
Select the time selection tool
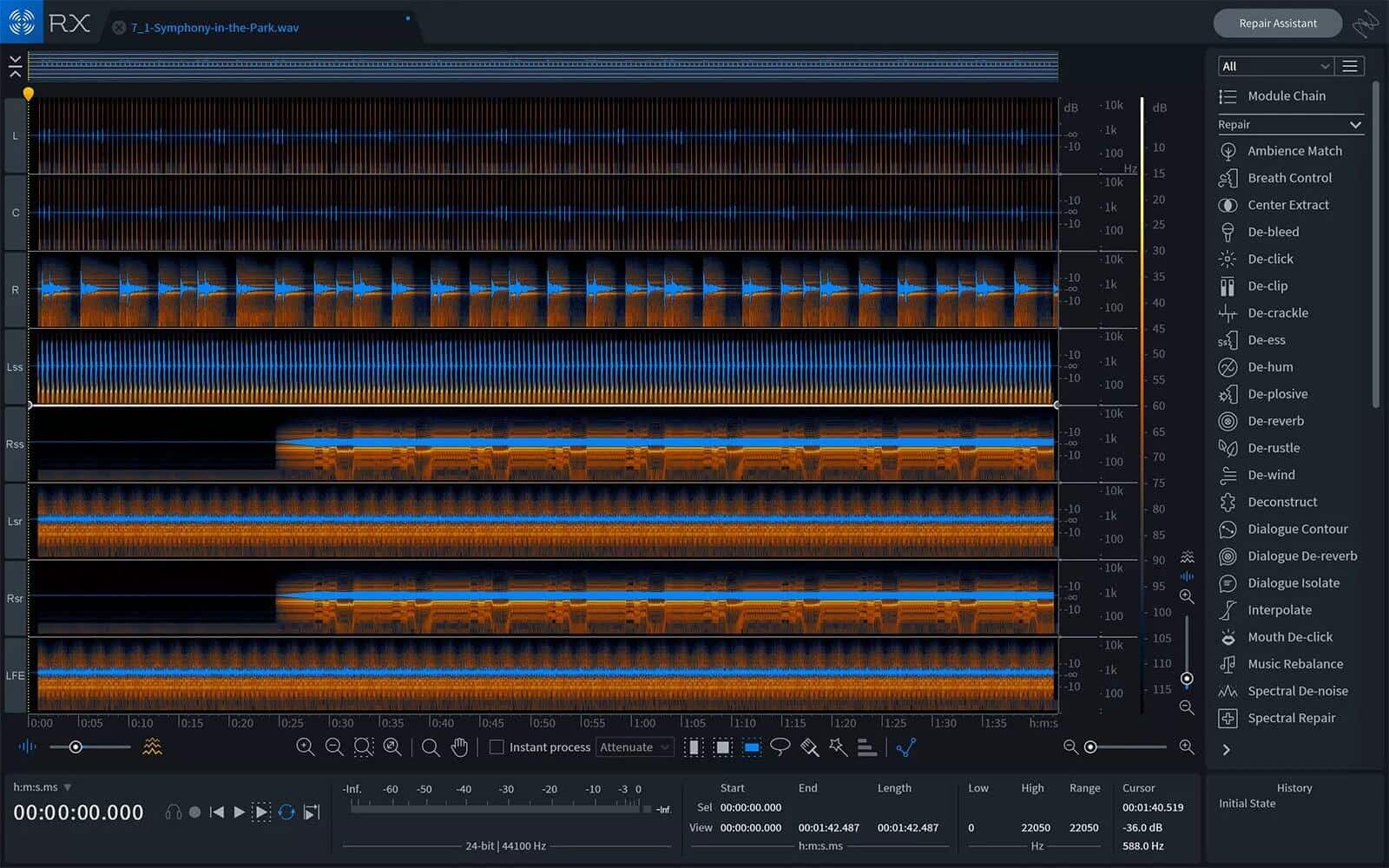[x=694, y=747]
